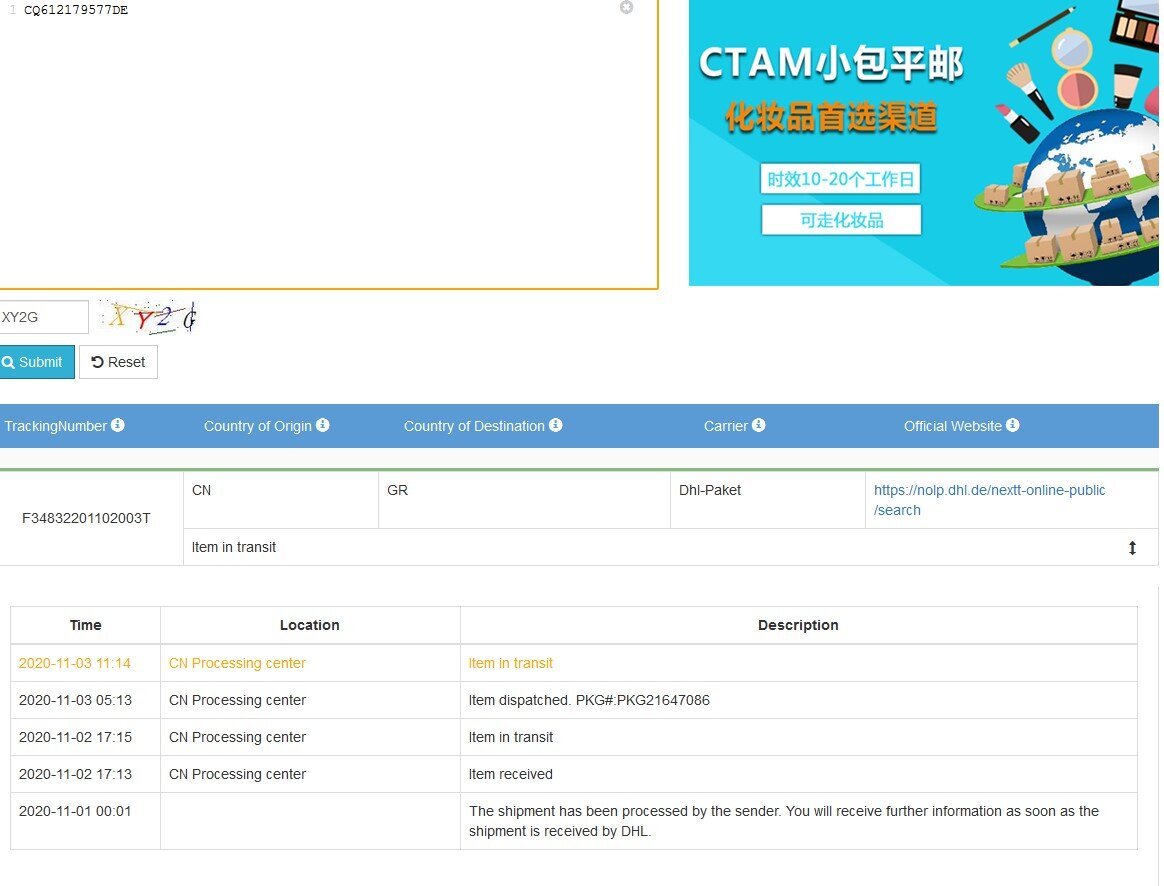
Task: Click the captcha image to refresh
Action: 148,317
